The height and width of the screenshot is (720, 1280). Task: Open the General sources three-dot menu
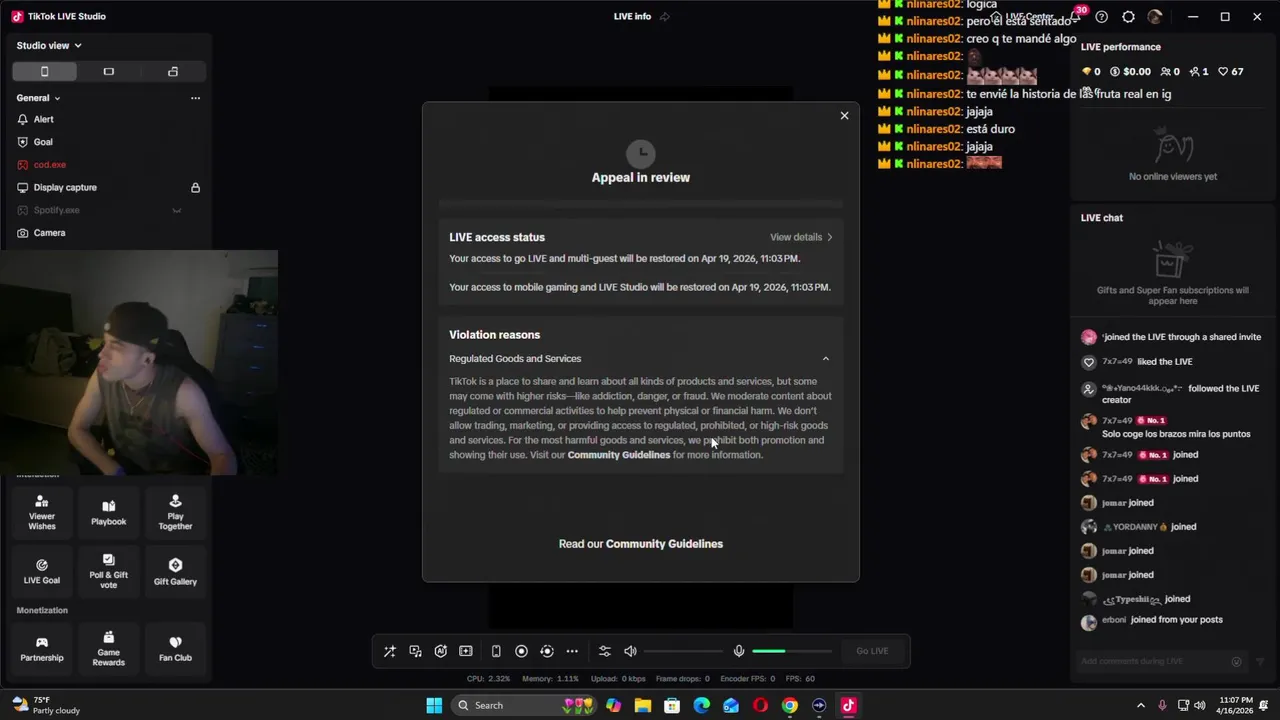pos(195,98)
